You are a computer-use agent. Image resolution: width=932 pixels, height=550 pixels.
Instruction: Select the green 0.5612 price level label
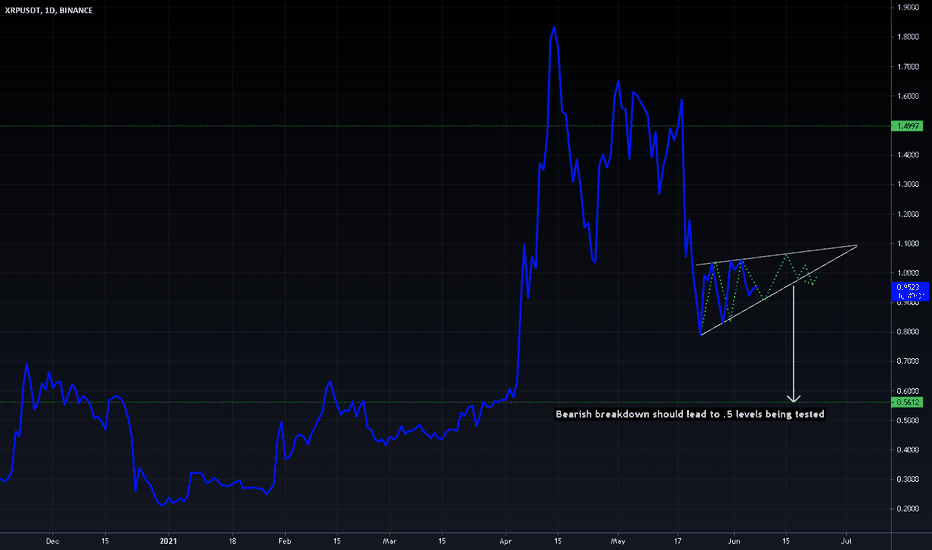point(907,403)
